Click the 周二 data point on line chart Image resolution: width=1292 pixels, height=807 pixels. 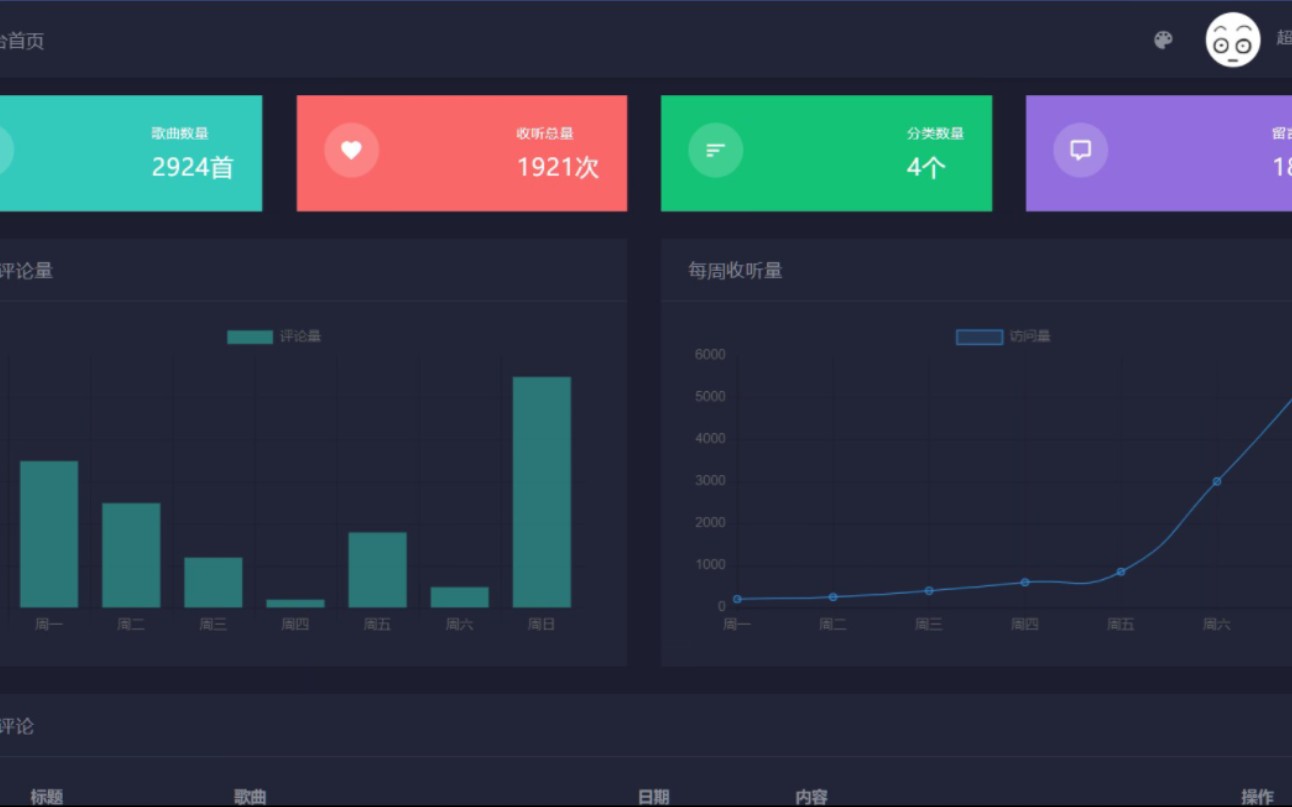(x=833, y=597)
